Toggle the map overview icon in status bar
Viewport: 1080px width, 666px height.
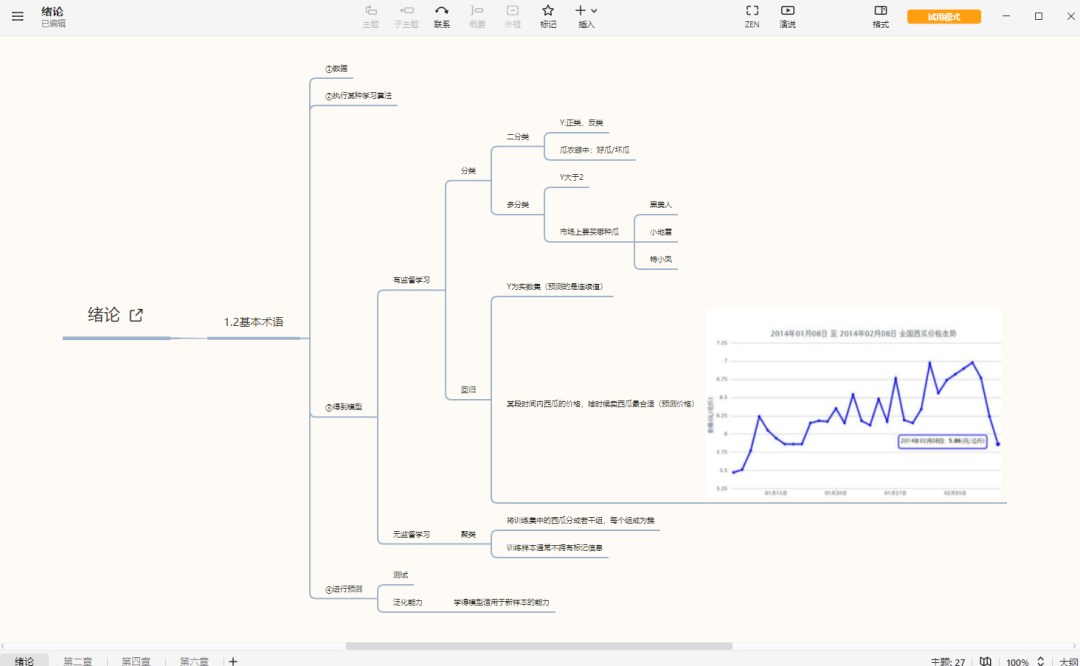(986, 661)
